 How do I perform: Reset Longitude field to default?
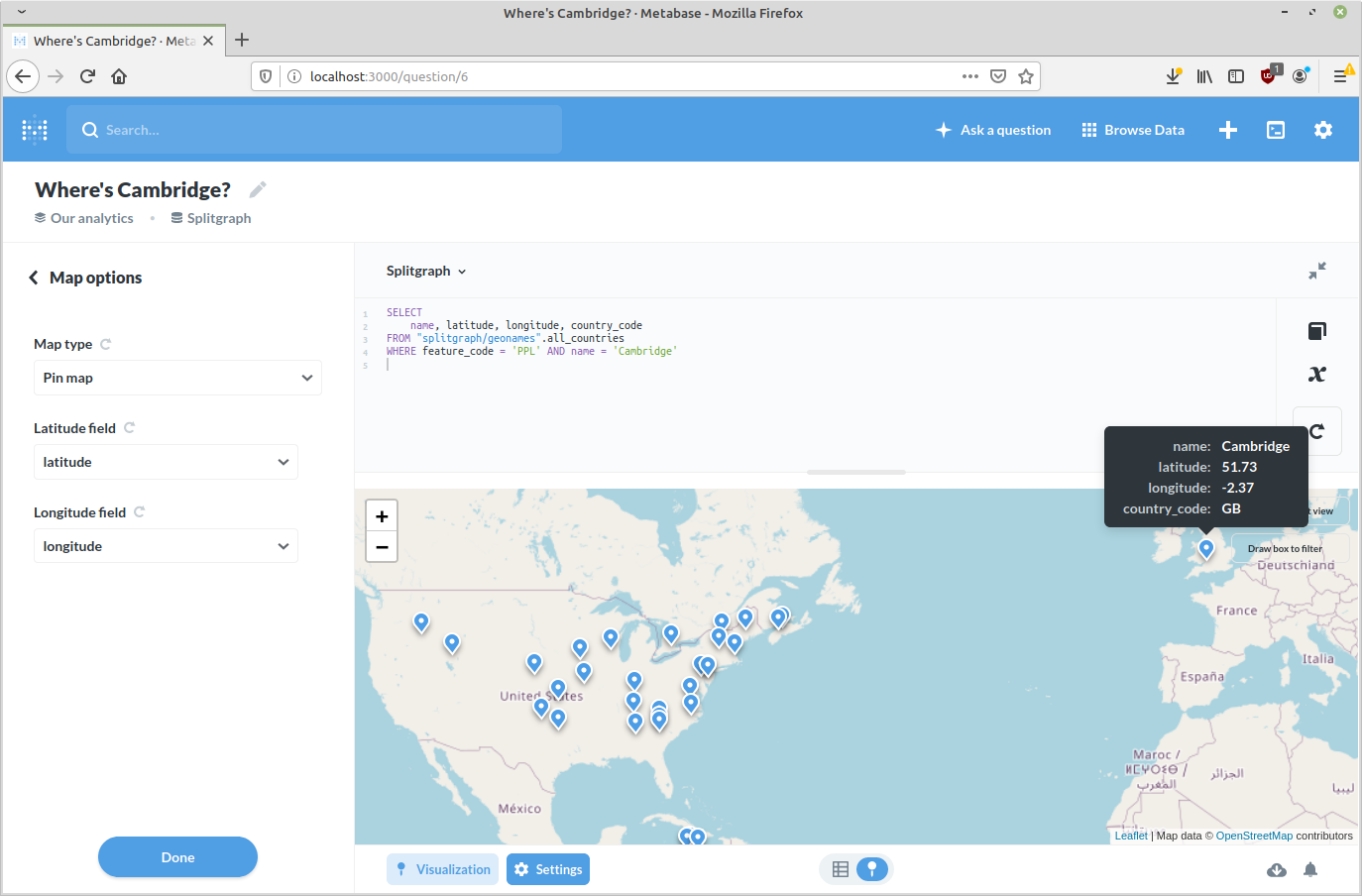pos(140,512)
